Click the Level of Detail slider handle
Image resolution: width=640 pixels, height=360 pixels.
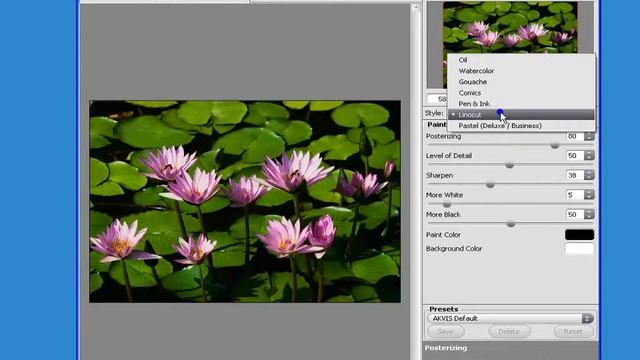click(x=509, y=165)
